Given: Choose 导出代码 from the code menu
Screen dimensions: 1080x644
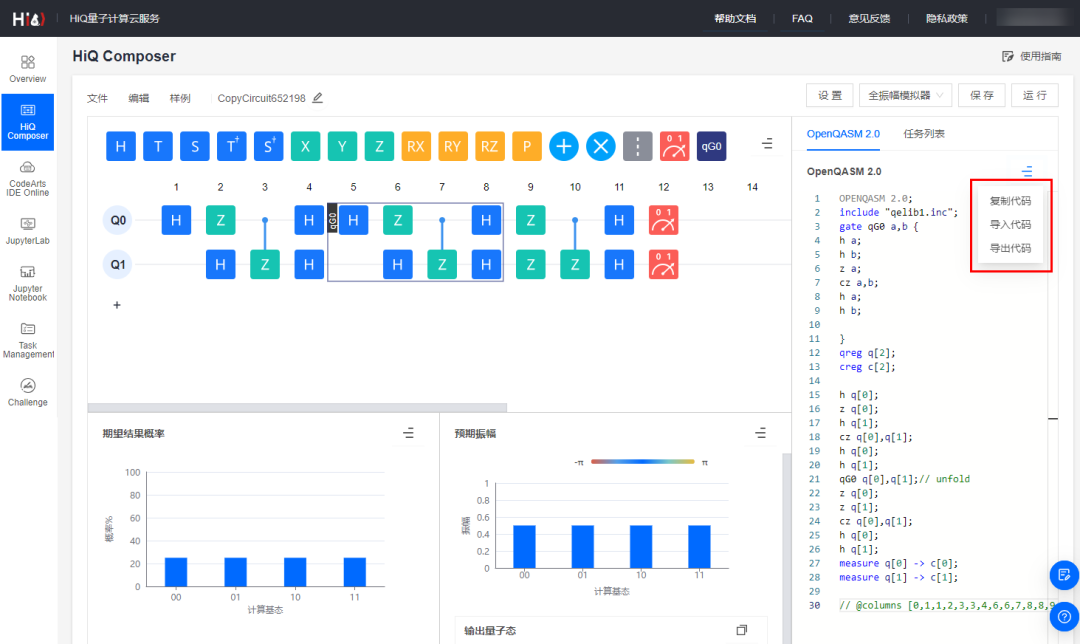Looking at the screenshot, I should pyautogui.click(x=1010, y=248).
